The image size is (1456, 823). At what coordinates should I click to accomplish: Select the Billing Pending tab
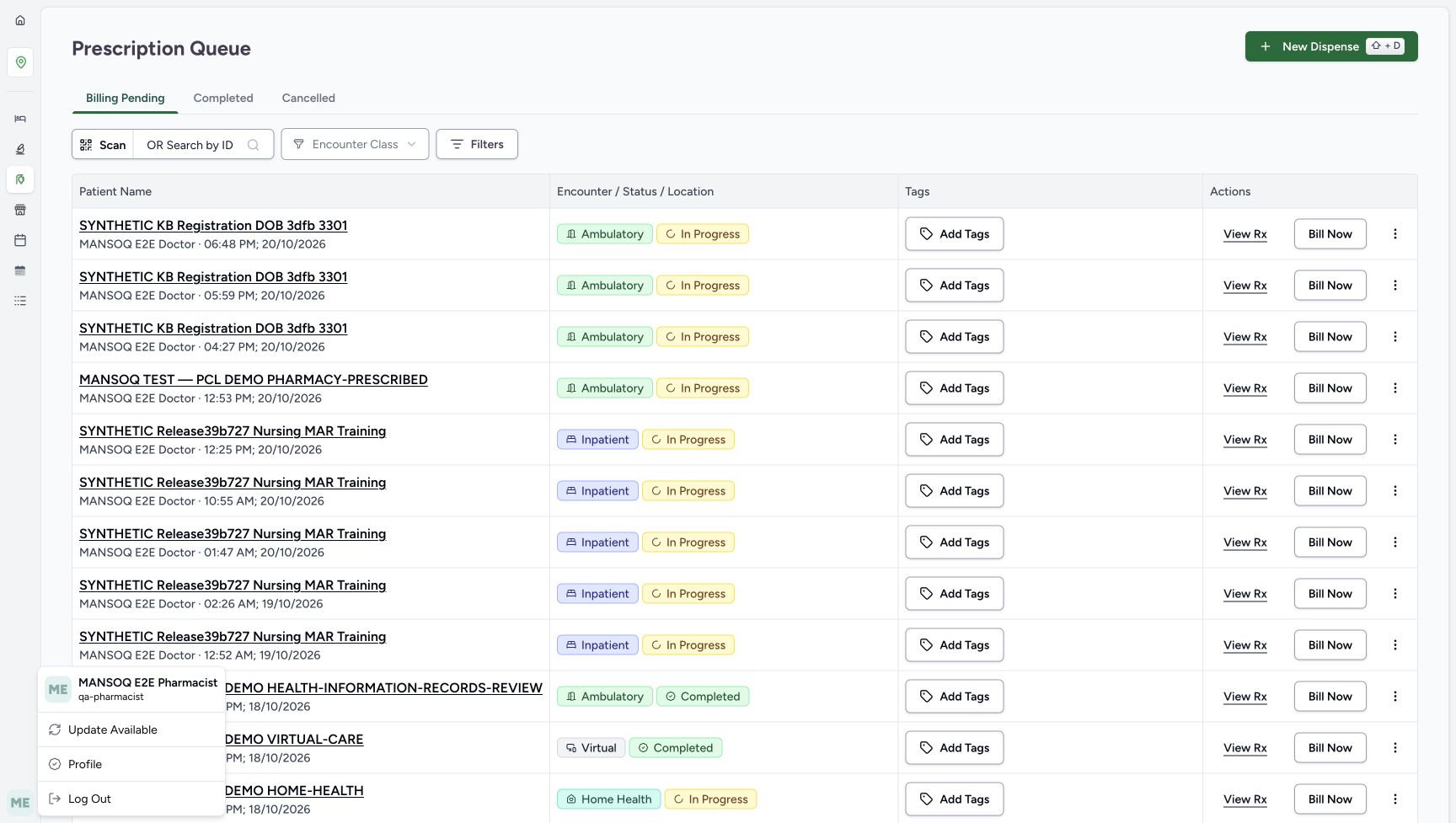[126, 98]
